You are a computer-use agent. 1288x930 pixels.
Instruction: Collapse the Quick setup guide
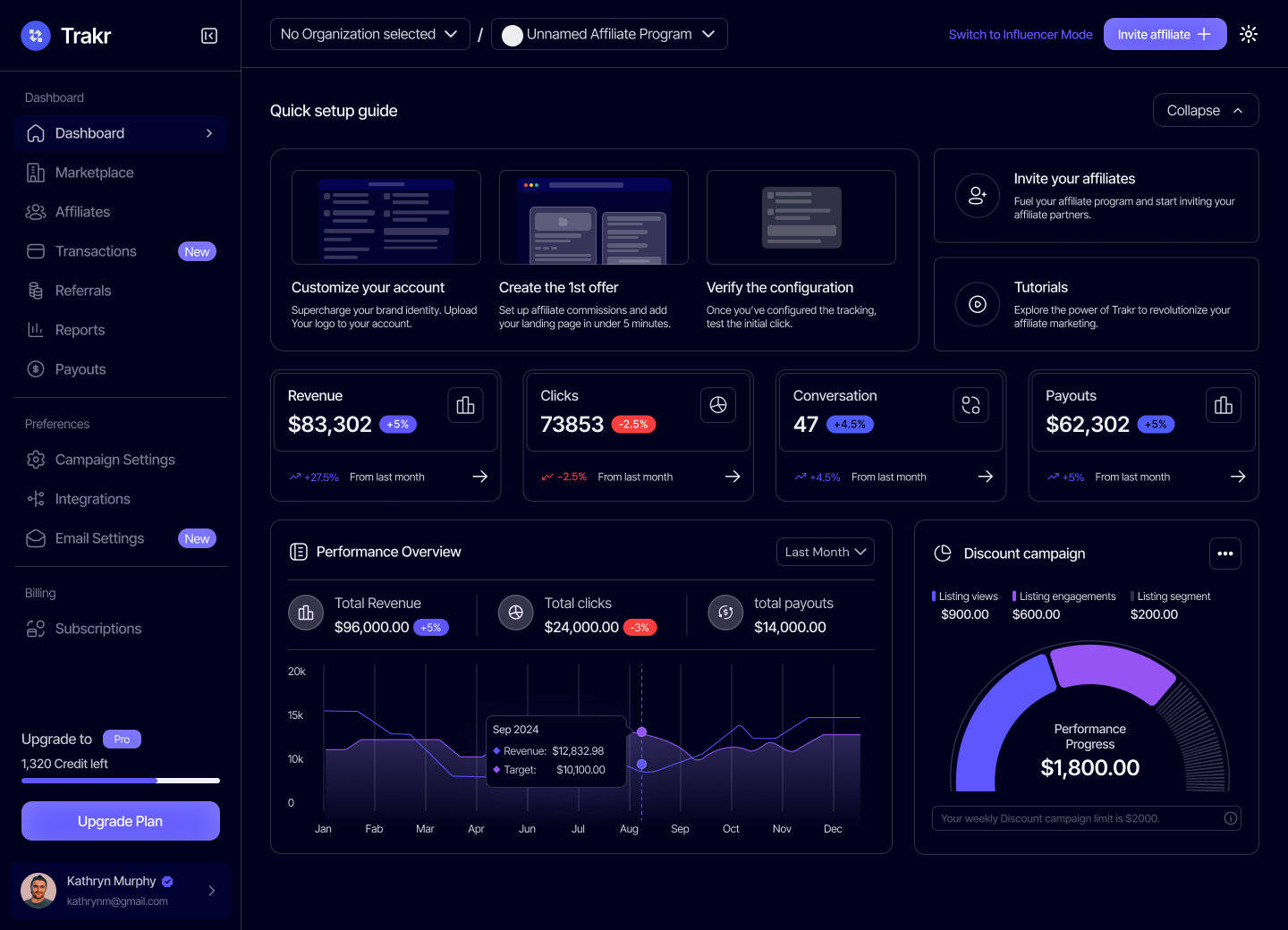click(x=1205, y=110)
